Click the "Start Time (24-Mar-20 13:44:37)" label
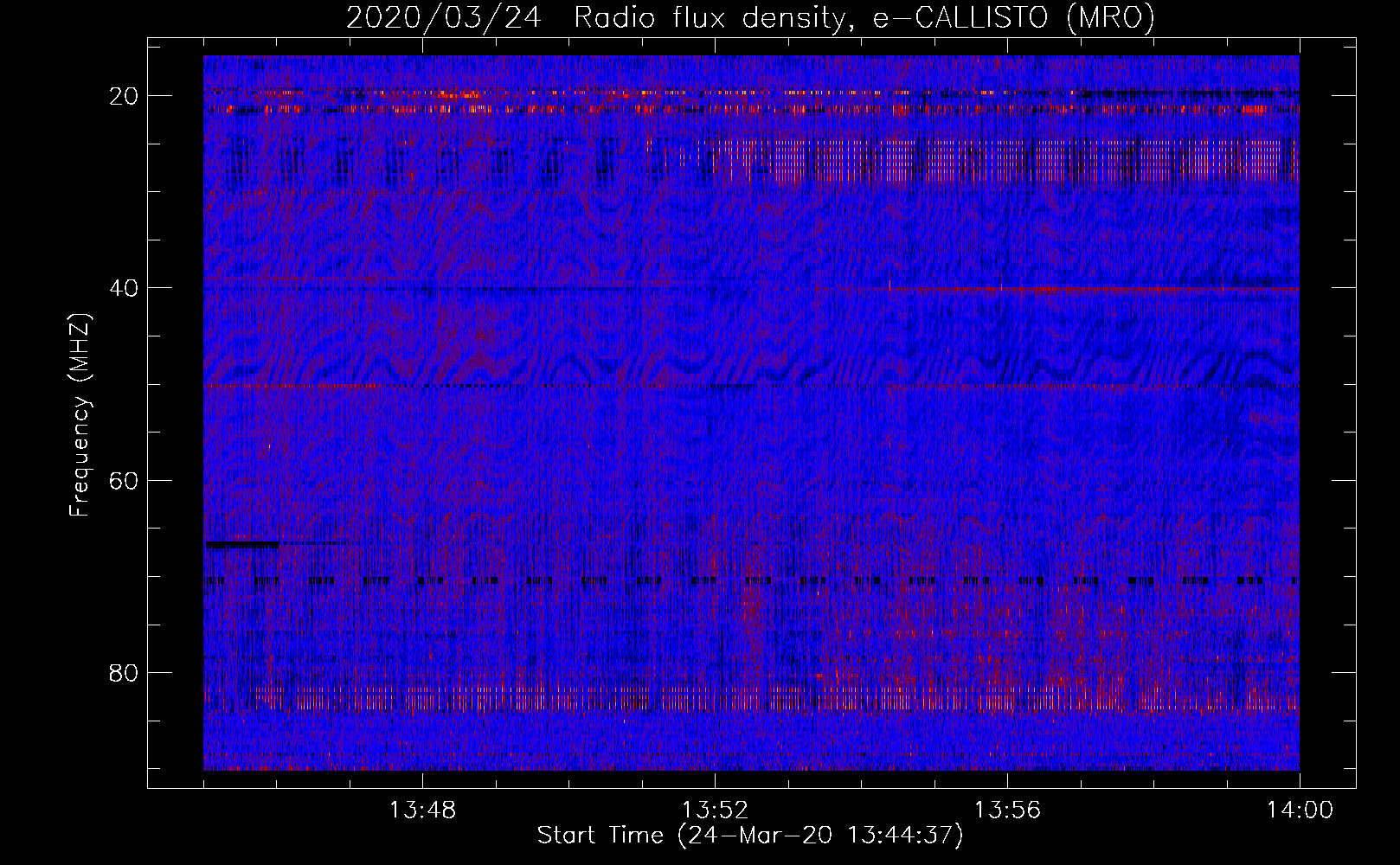This screenshot has height=865, width=1400. tap(750, 836)
